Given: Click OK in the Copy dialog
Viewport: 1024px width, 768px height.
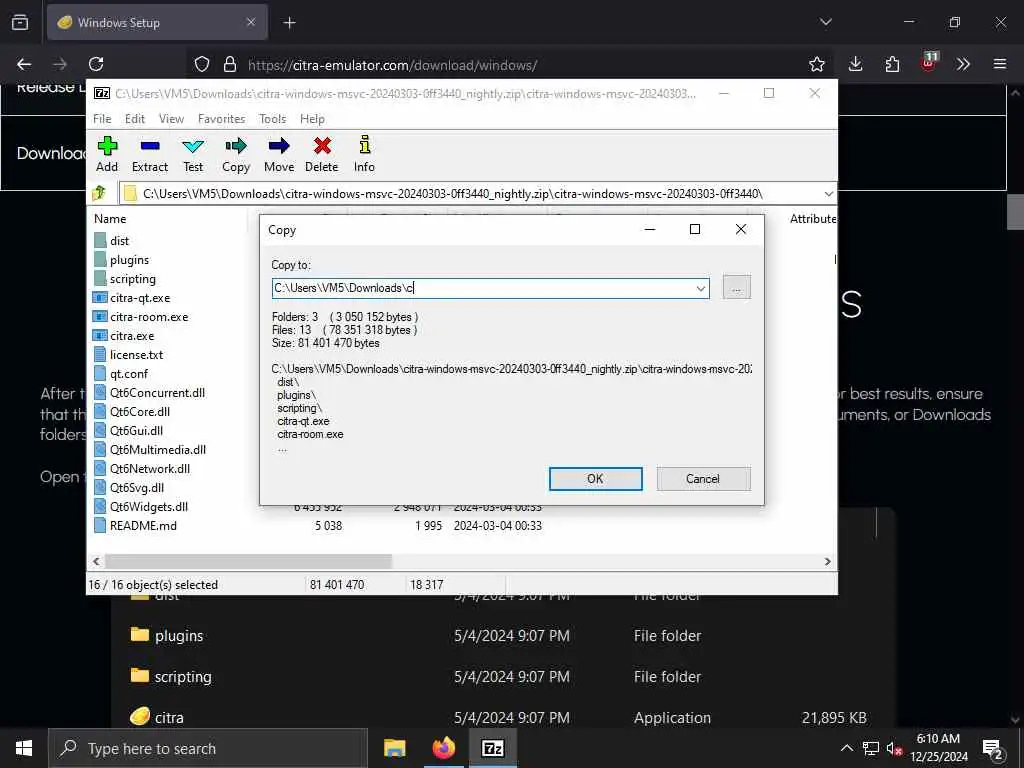Looking at the screenshot, I should 596,479.
